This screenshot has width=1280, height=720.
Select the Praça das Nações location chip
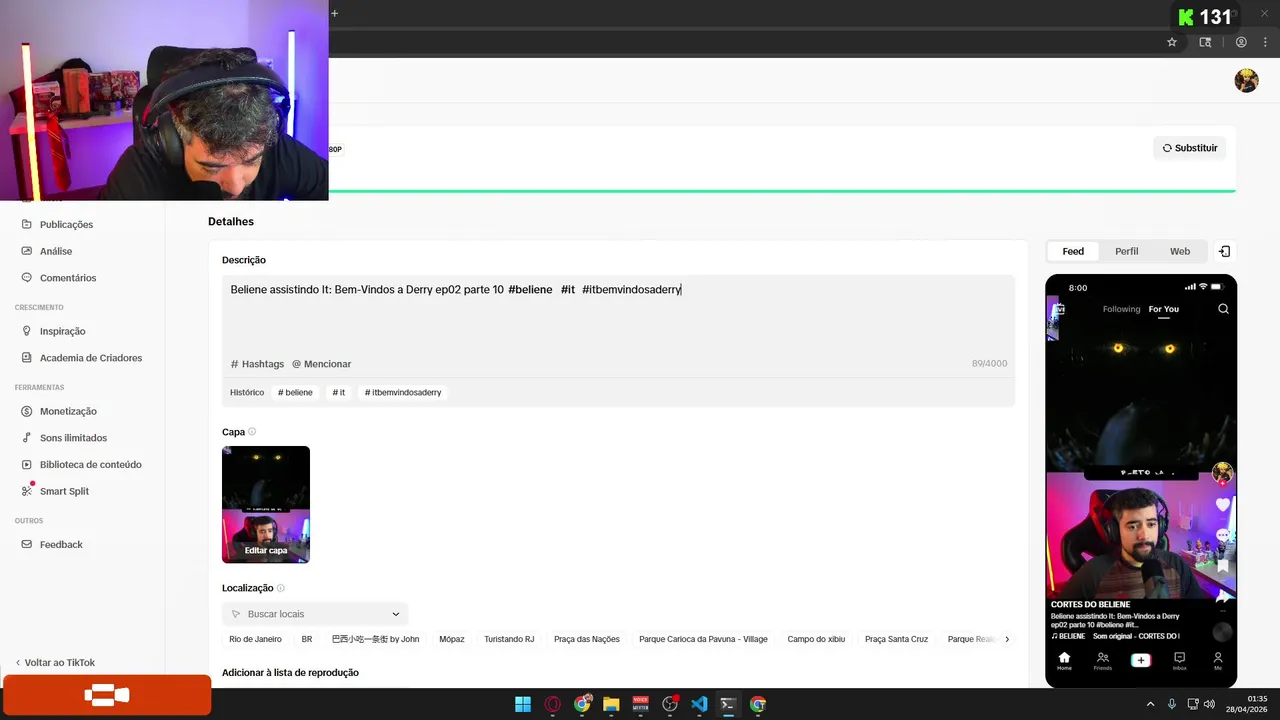(587, 639)
